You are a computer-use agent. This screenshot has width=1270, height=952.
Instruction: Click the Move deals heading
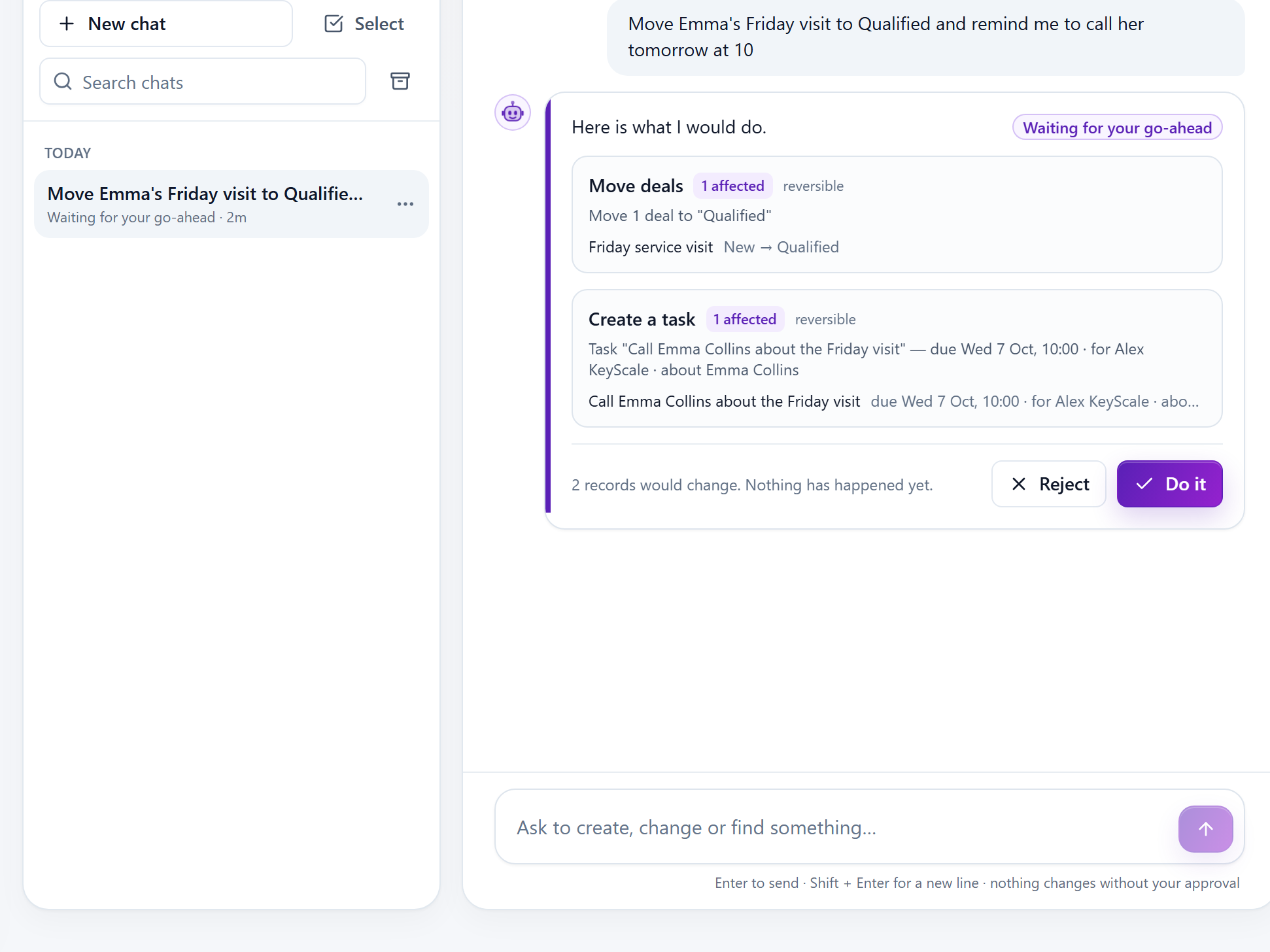[x=636, y=186]
